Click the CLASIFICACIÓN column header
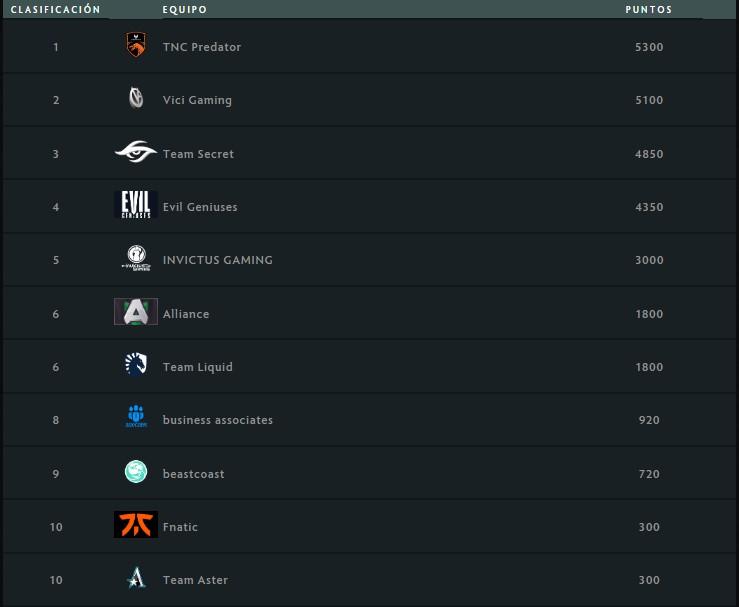Viewport: 739px width, 607px height. pos(55,9)
